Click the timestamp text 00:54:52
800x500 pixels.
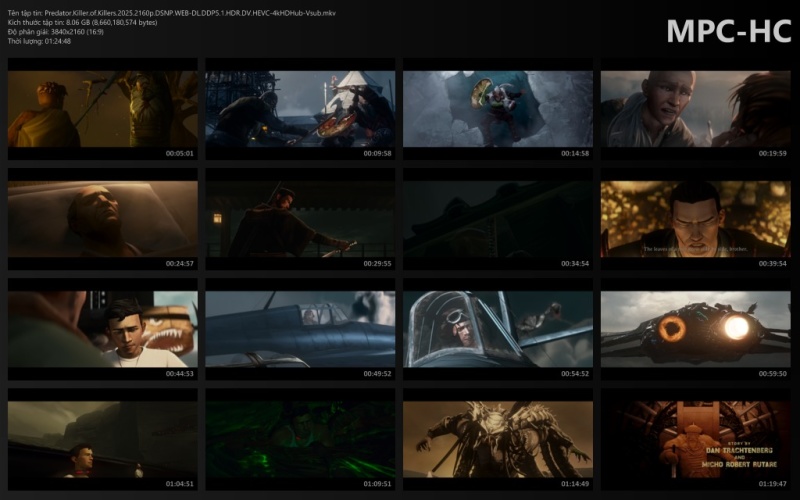pyautogui.click(x=575, y=374)
